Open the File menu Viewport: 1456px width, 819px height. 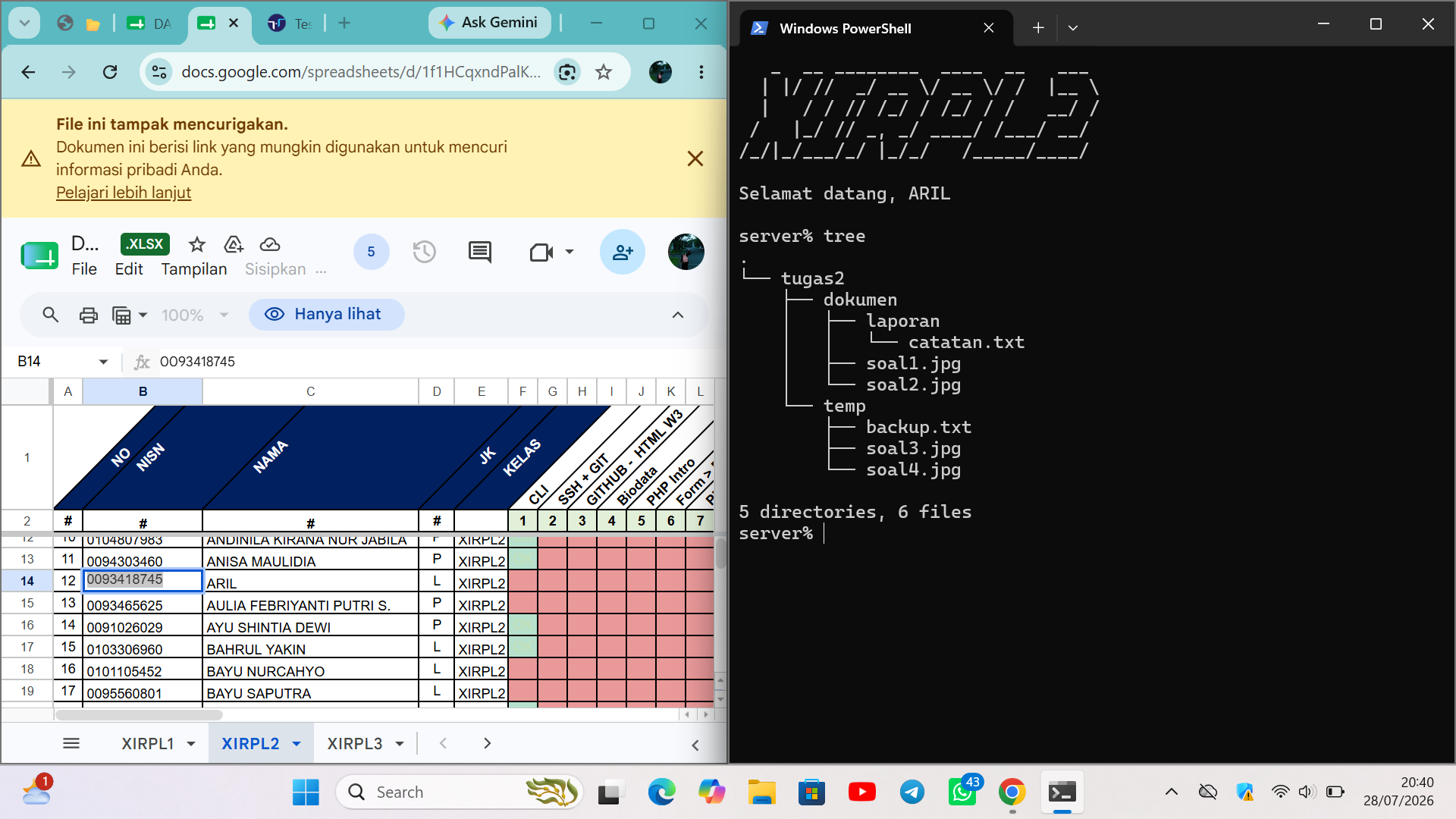[x=84, y=269]
